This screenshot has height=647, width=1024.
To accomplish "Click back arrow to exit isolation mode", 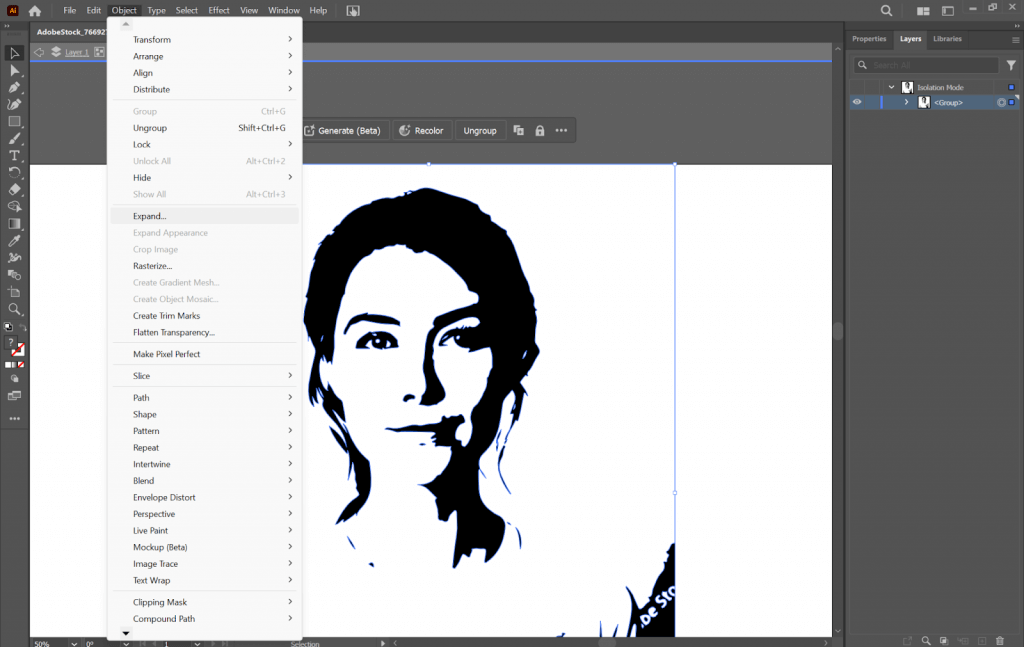I will click(39, 52).
